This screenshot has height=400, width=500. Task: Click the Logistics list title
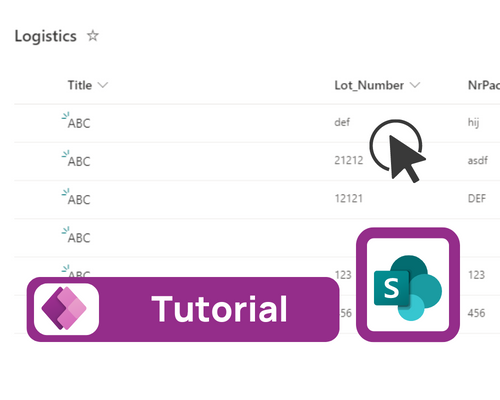46,36
